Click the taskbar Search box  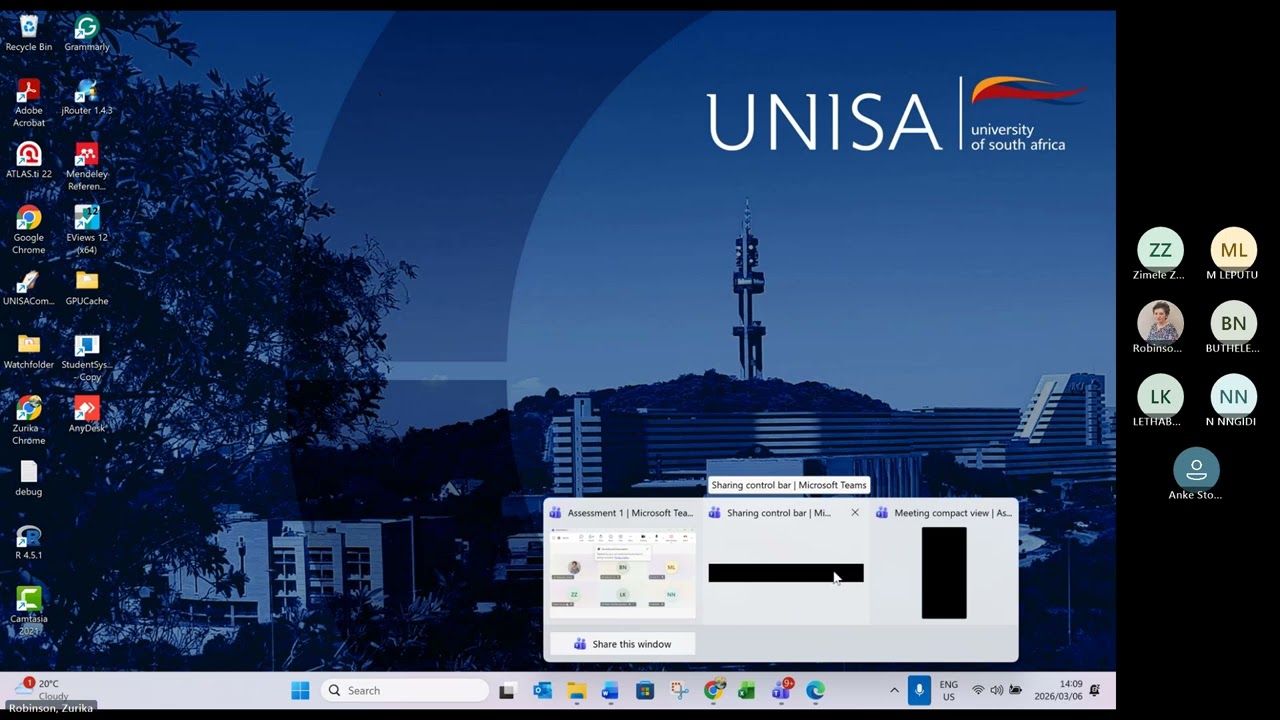tap(405, 690)
